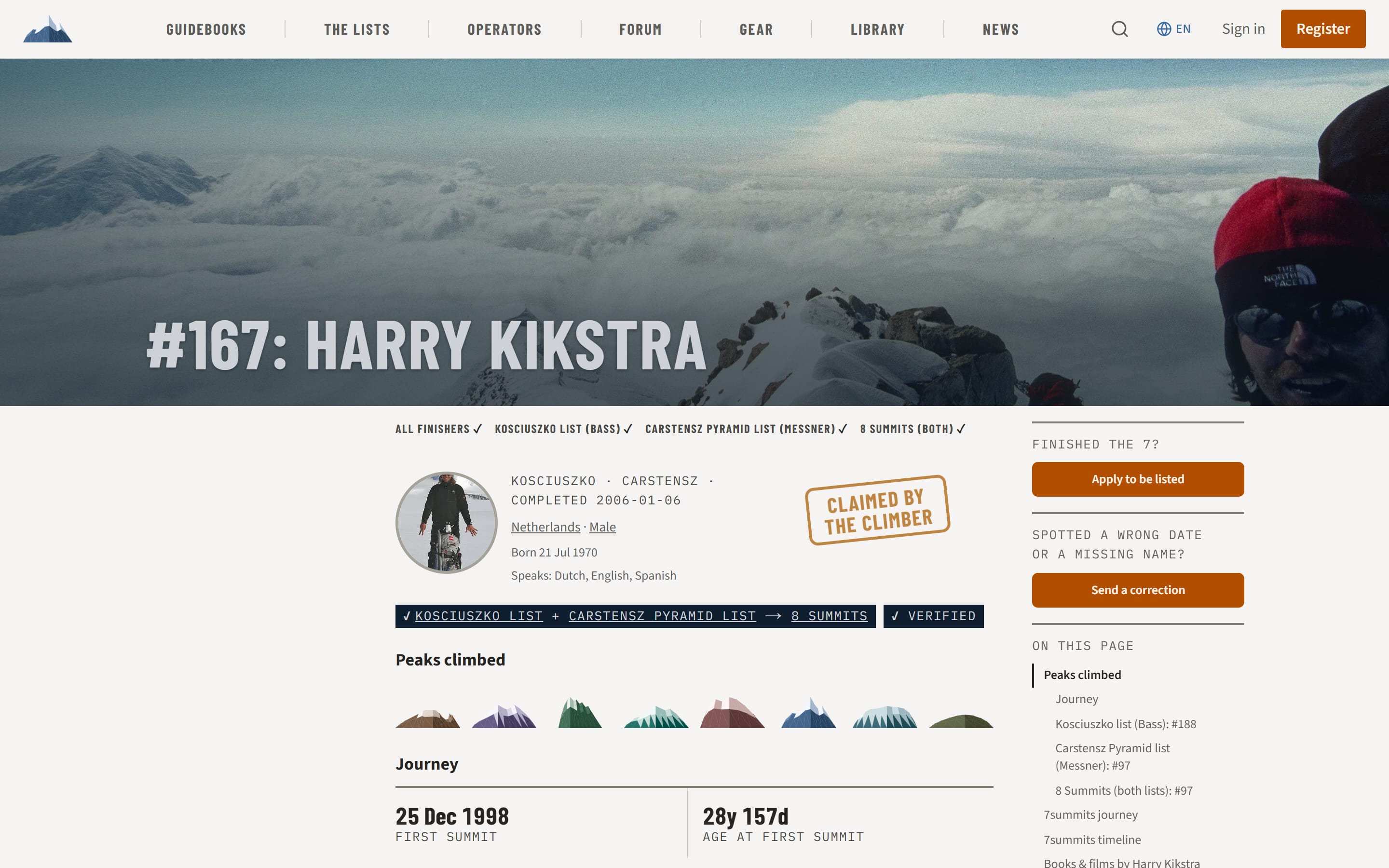Click the Register button
This screenshot has height=868, width=1389.
pyautogui.click(x=1323, y=29)
